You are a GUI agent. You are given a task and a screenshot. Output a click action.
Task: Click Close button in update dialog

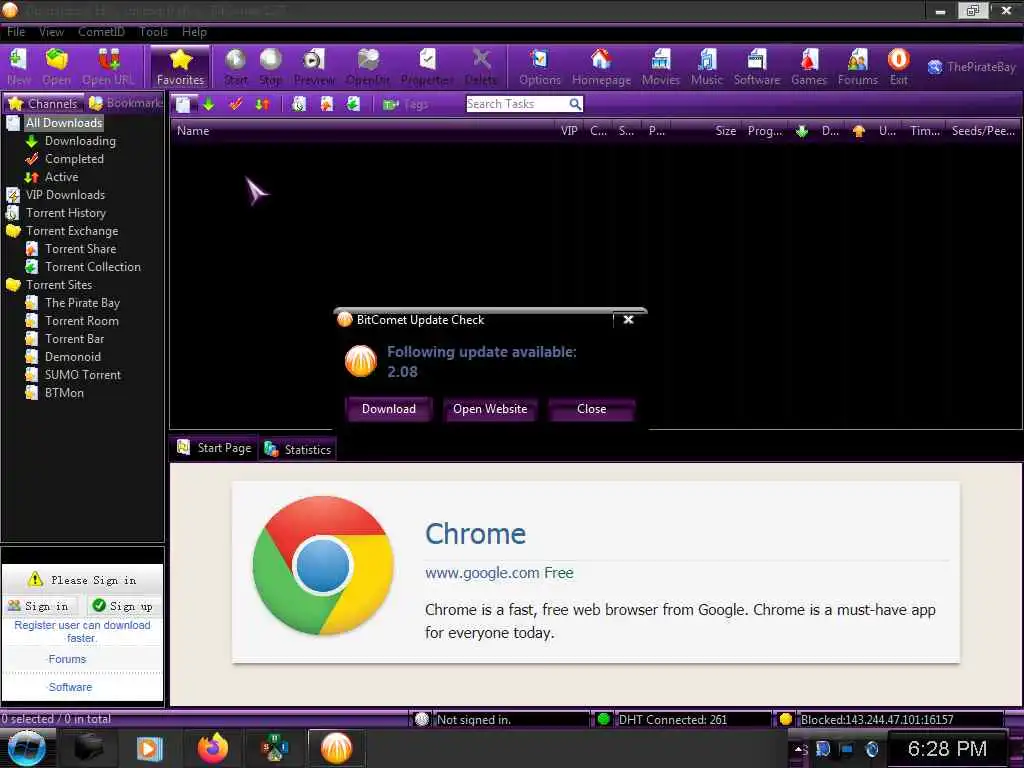[592, 409]
